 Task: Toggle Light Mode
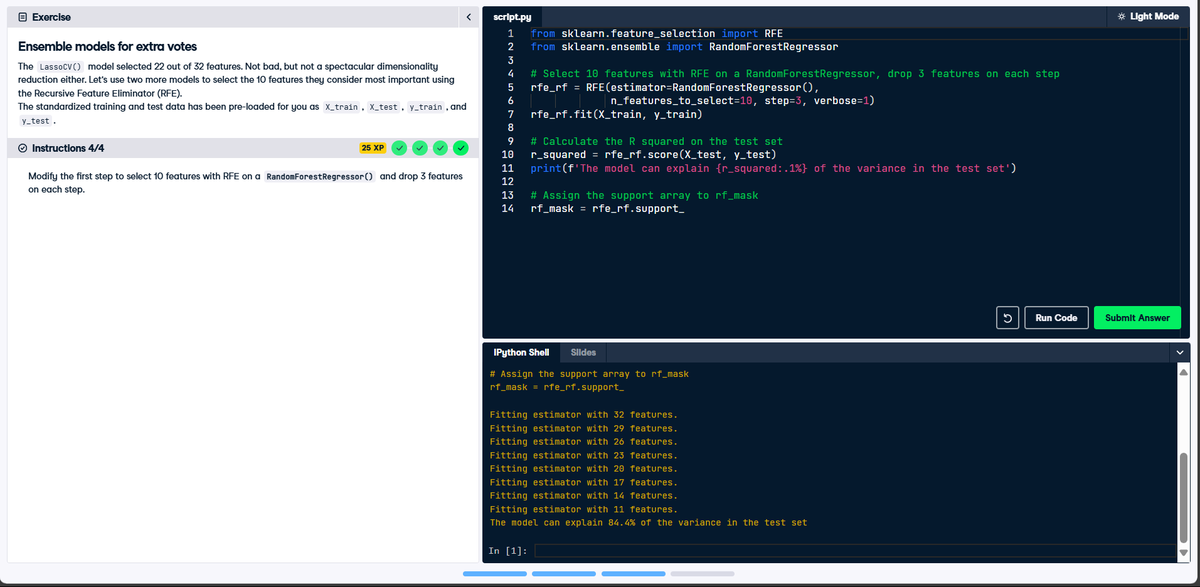[1149, 16]
